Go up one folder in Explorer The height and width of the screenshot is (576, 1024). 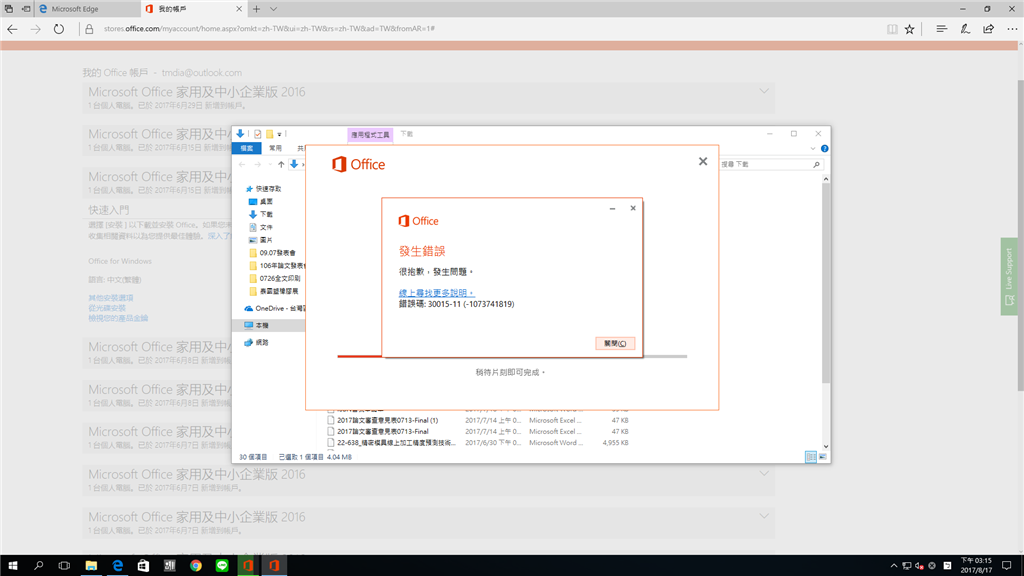[x=281, y=165]
